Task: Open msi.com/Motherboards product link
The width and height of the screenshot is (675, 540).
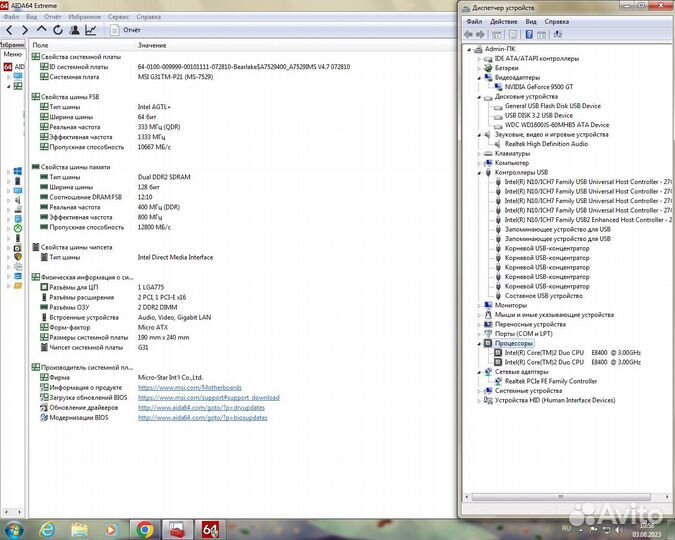Action: pos(189,388)
